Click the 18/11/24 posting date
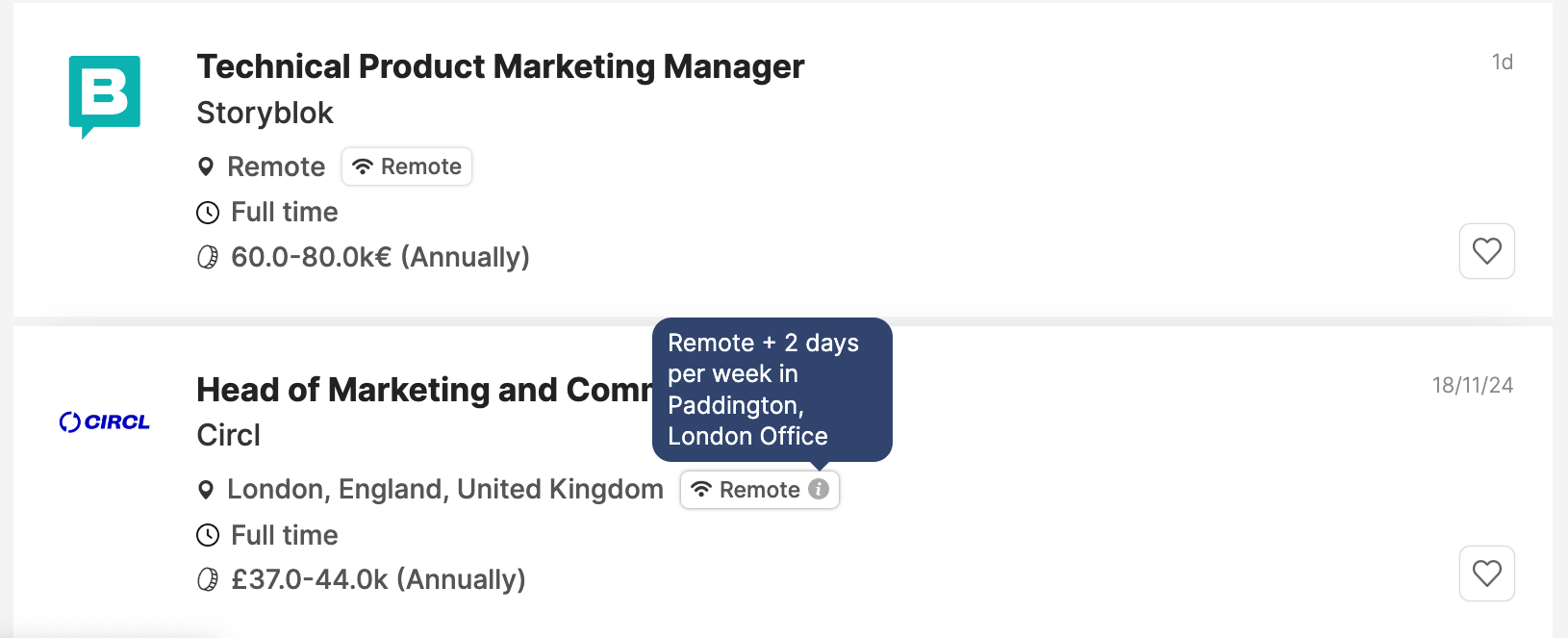The image size is (1568, 638). click(1472, 385)
